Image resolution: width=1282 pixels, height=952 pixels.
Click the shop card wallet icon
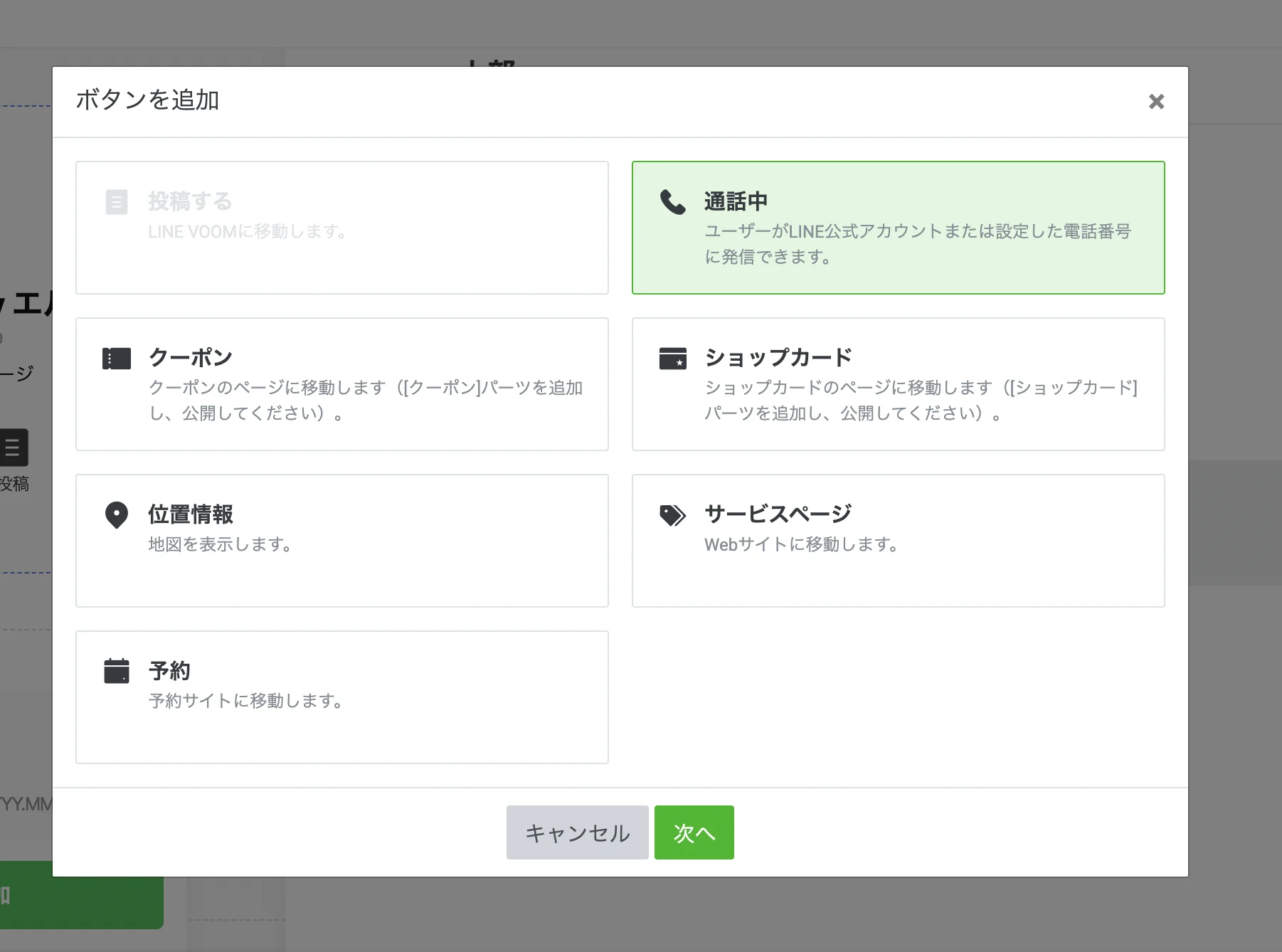pyautogui.click(x=672, y=359)
